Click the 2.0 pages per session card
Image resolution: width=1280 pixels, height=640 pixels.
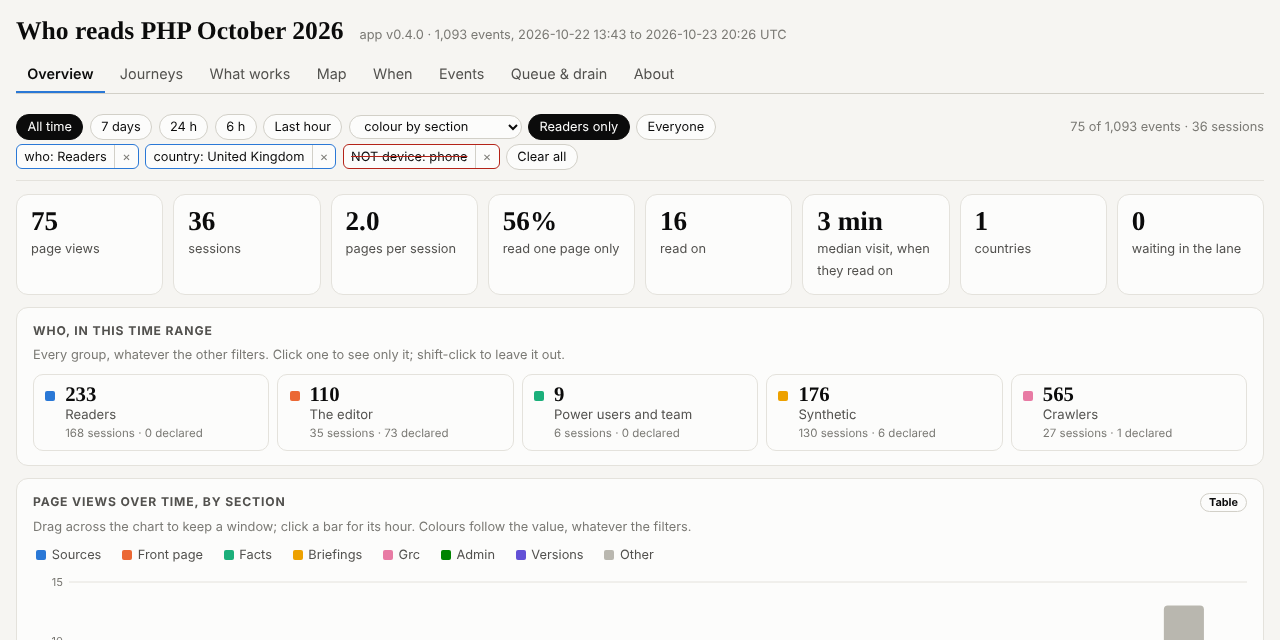404,244
